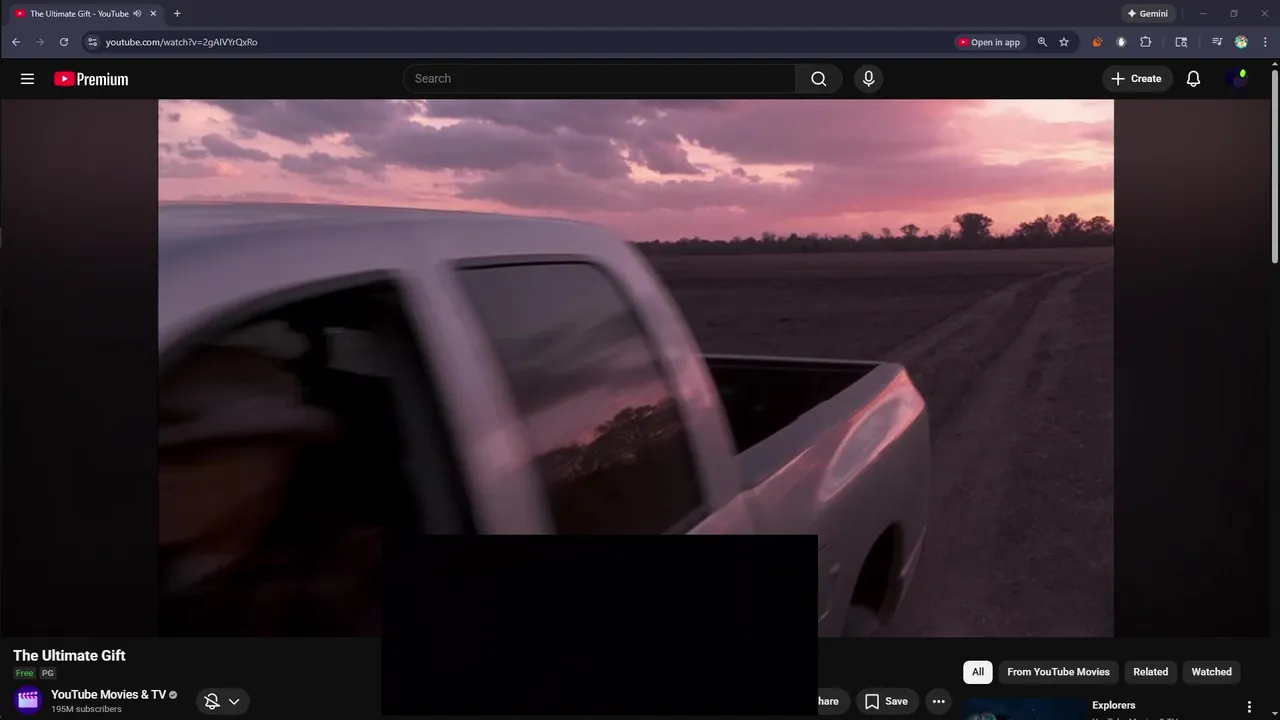
Task: Expand the notification preference chevron
Action: point(234,701)
